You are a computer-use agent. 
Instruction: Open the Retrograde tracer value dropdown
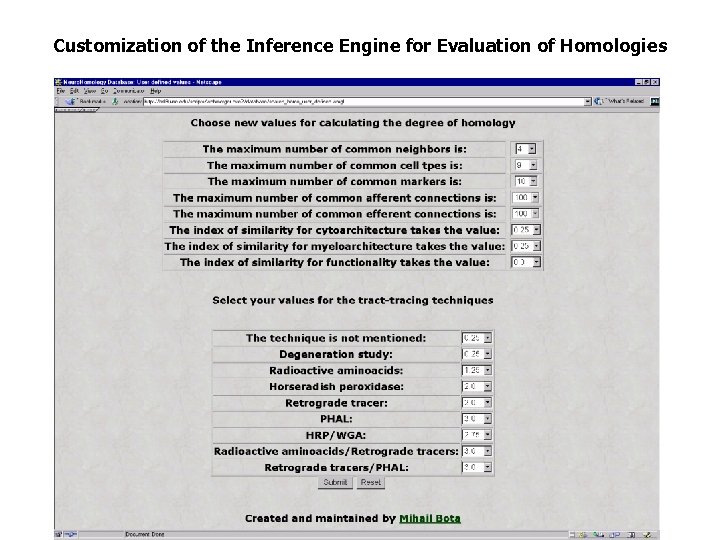tap(477, 403)
